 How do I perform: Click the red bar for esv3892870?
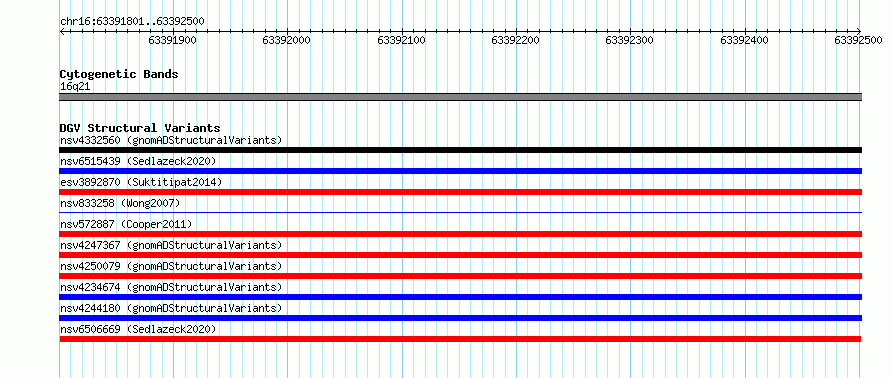pos(461,192)
